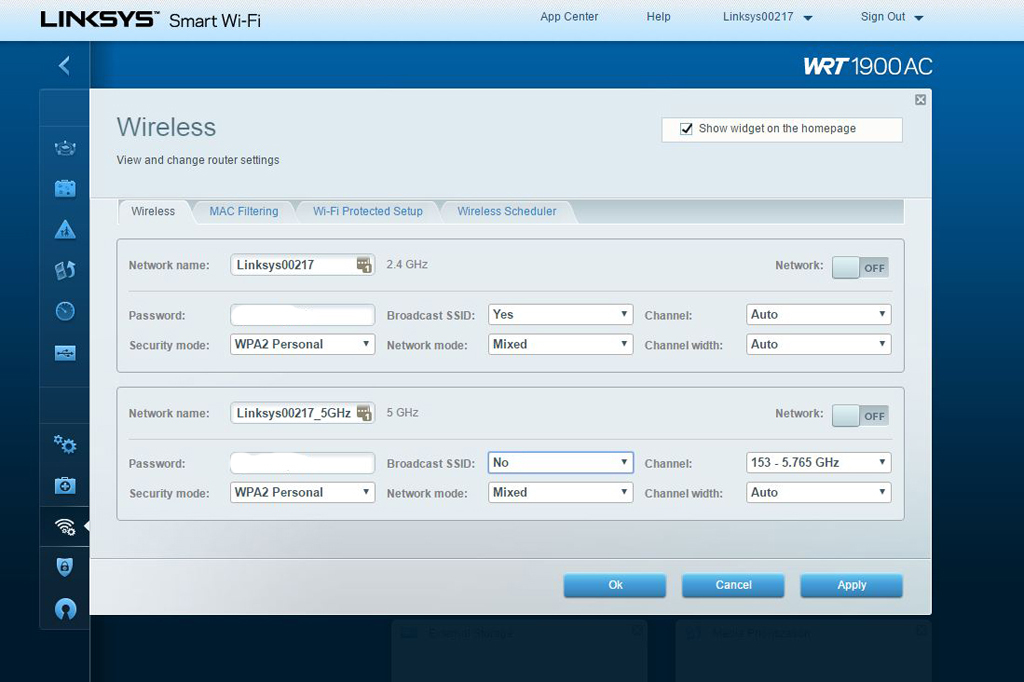
Task: Open 2.4 GHz Broadcast SSID dropdown
Action: pyautogui.click(x=560, y=314)
